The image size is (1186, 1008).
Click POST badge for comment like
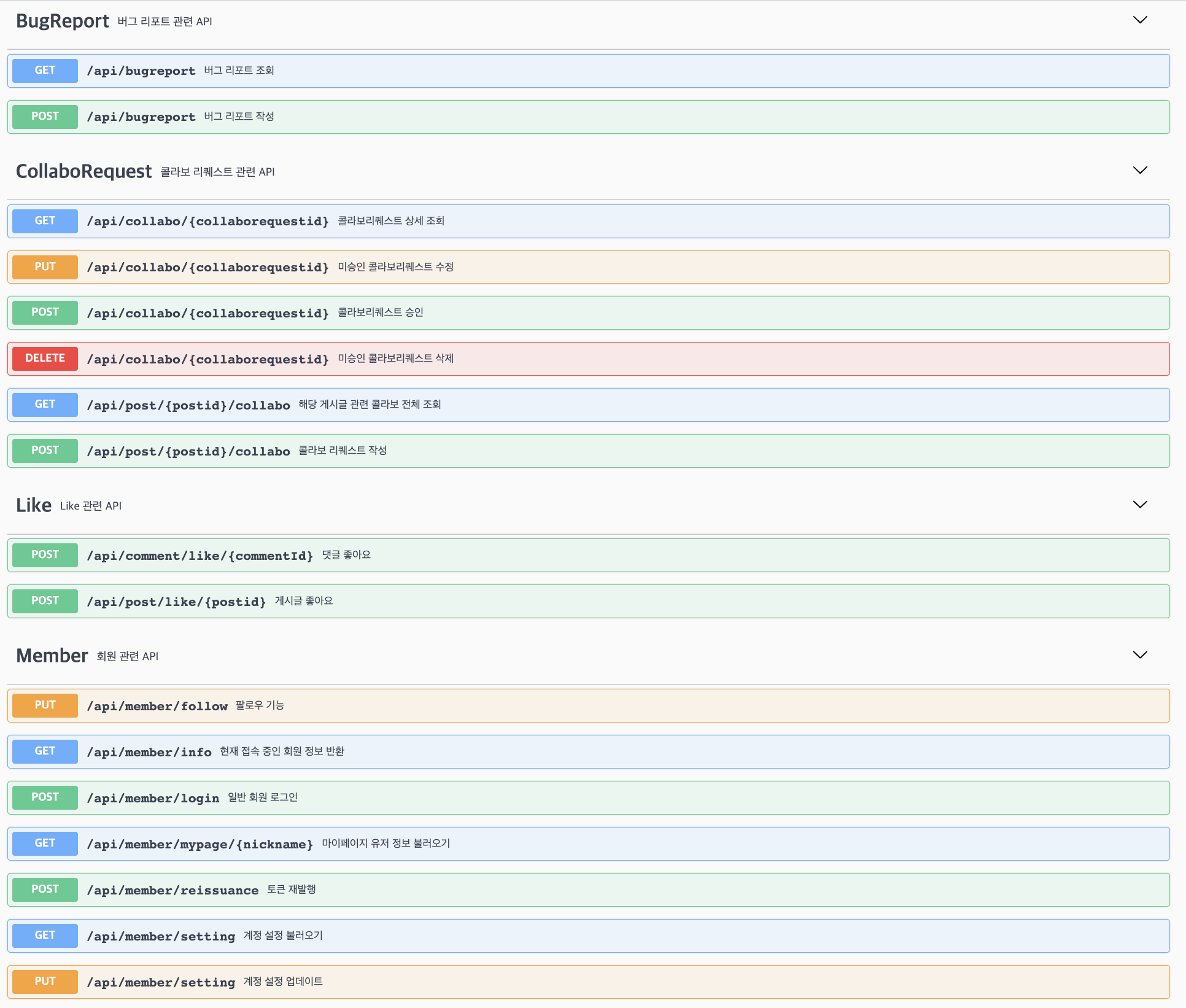(45, 555)
